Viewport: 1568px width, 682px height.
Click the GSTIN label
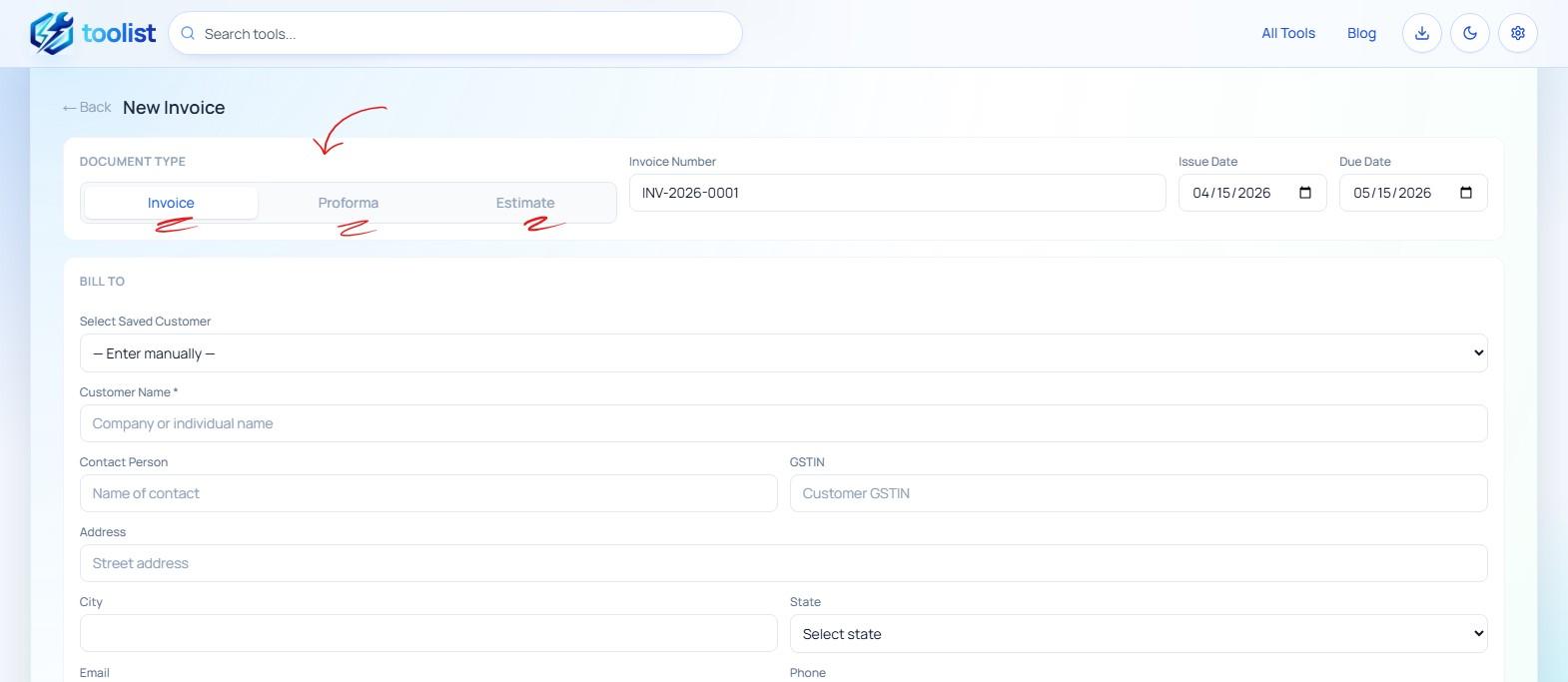[x=807, y=462]
